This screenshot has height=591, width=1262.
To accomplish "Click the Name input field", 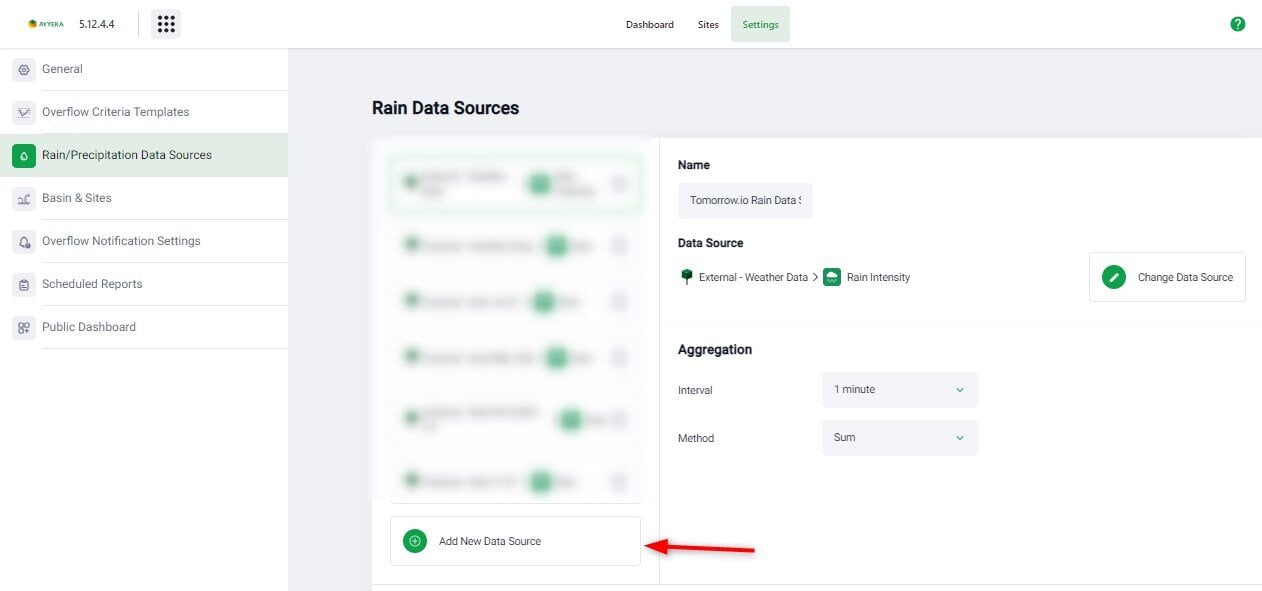I will [745, 200].
